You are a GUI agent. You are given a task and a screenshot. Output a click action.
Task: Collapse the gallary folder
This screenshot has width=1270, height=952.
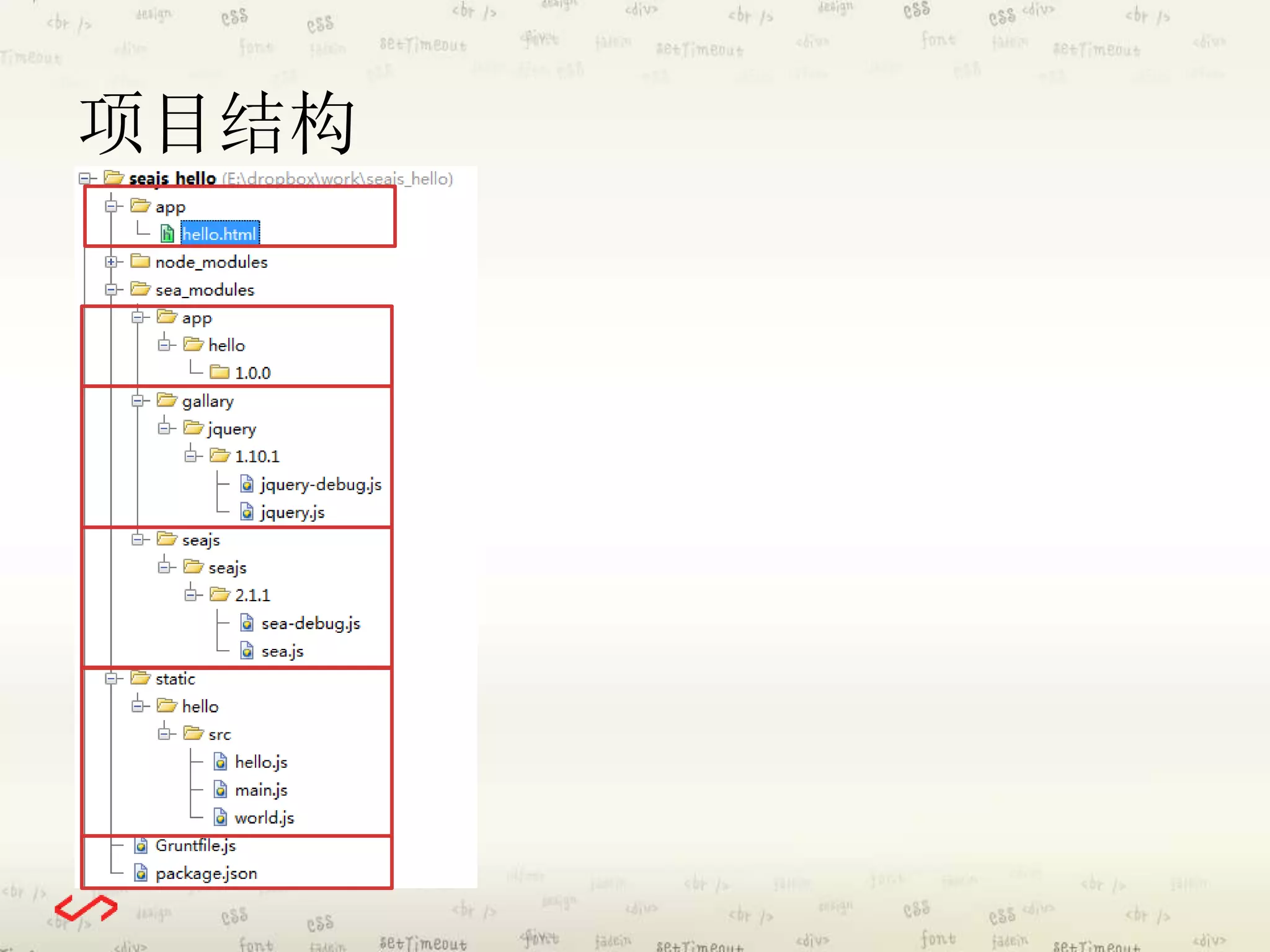click(138, 401)
